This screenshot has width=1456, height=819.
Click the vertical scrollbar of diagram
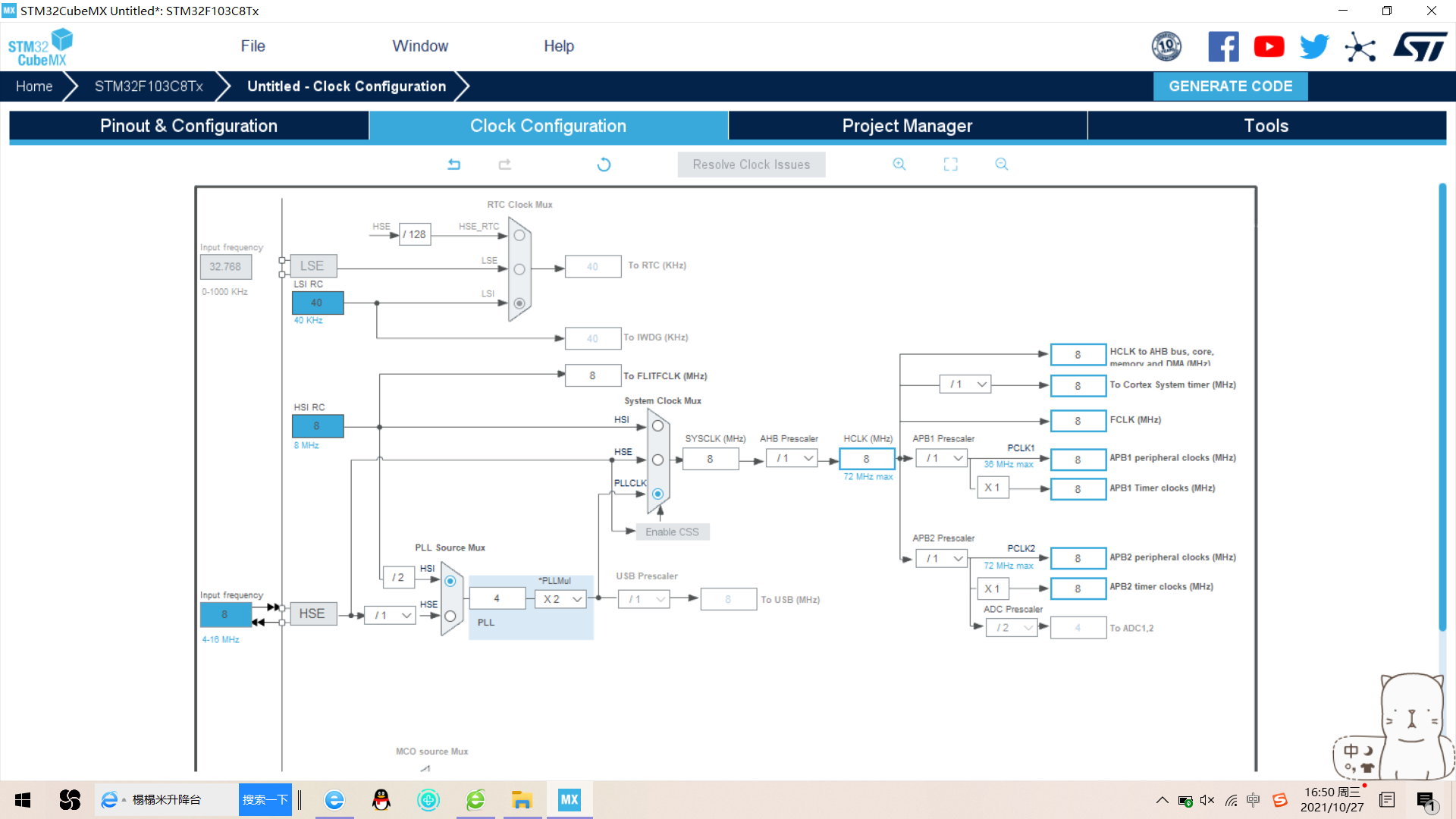tap(1442, 406)
